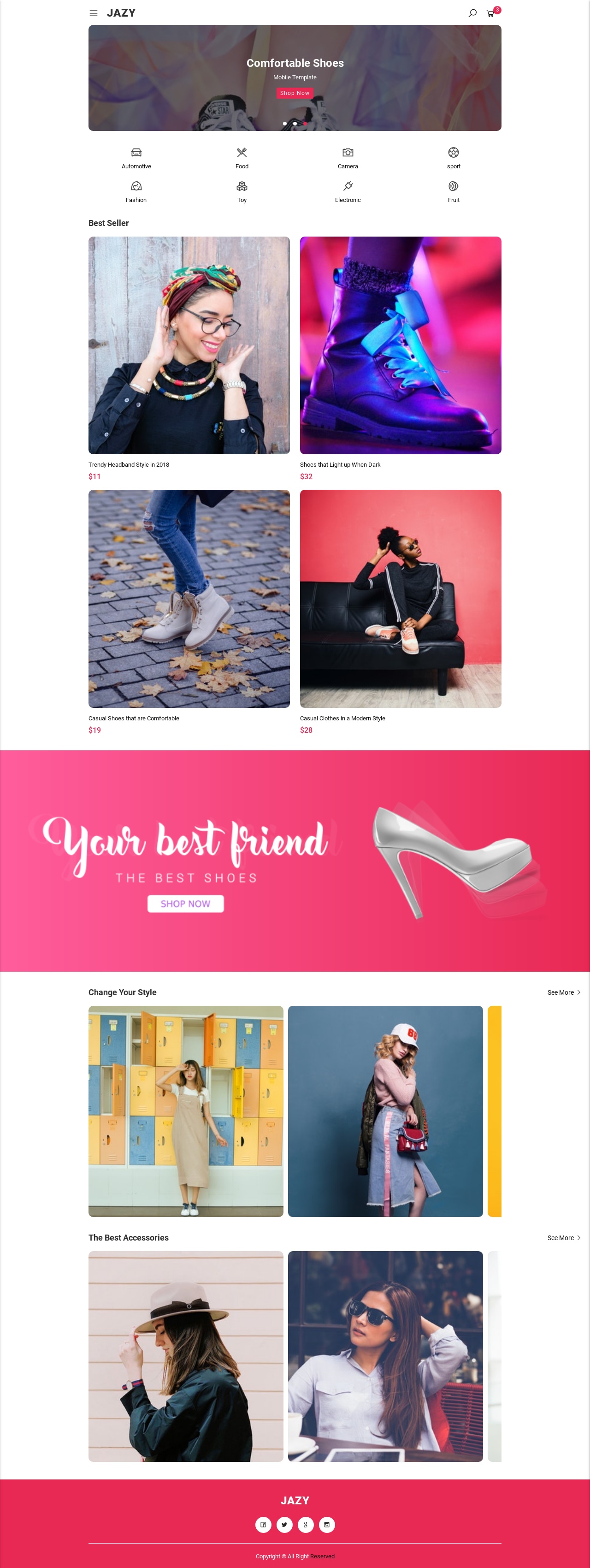This screenshot has width=590, height=1568.
Task: Open Shoes that Light up When Dark link
Action: (340, 464)
